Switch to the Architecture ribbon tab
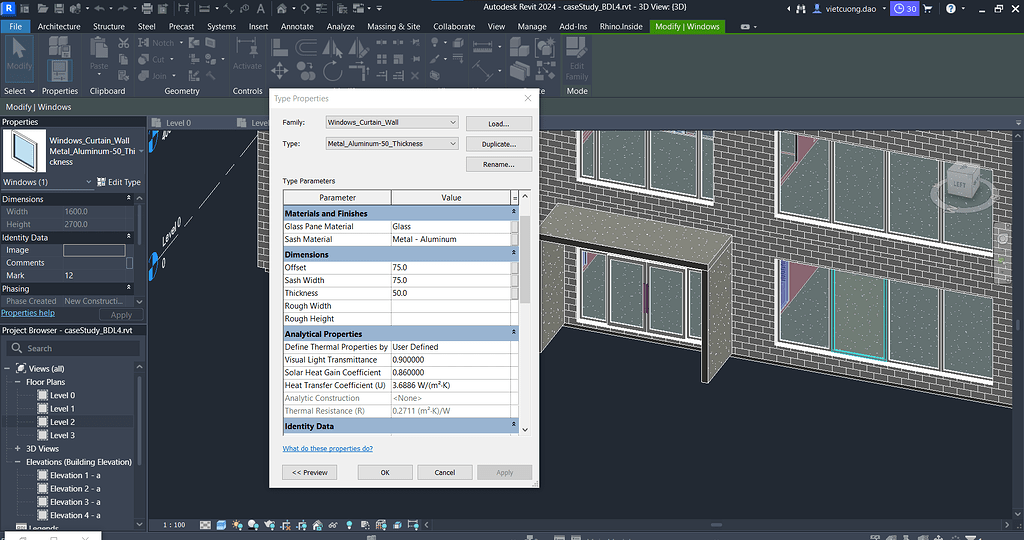This screenshot has width=1024, height=540. (x=59, y=27)
